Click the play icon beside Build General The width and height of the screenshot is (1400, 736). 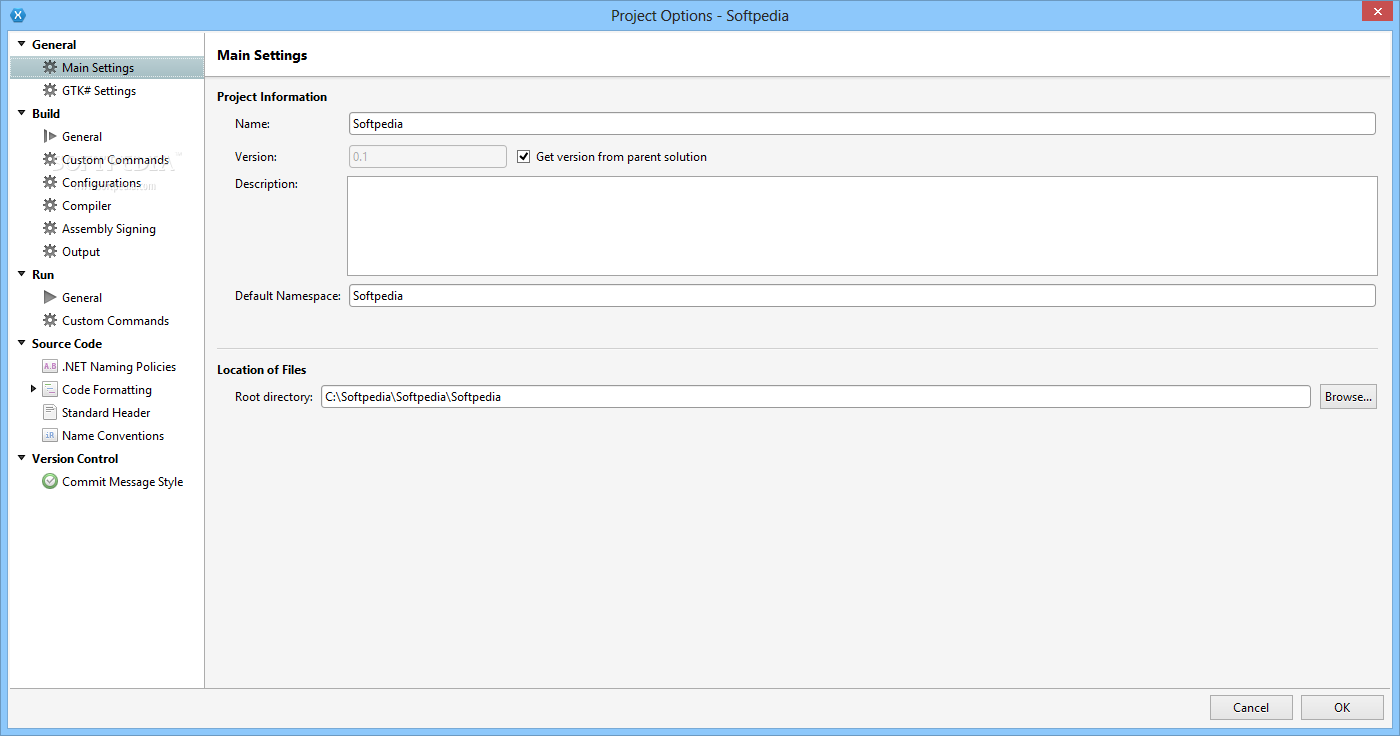[x=50, y=136]
